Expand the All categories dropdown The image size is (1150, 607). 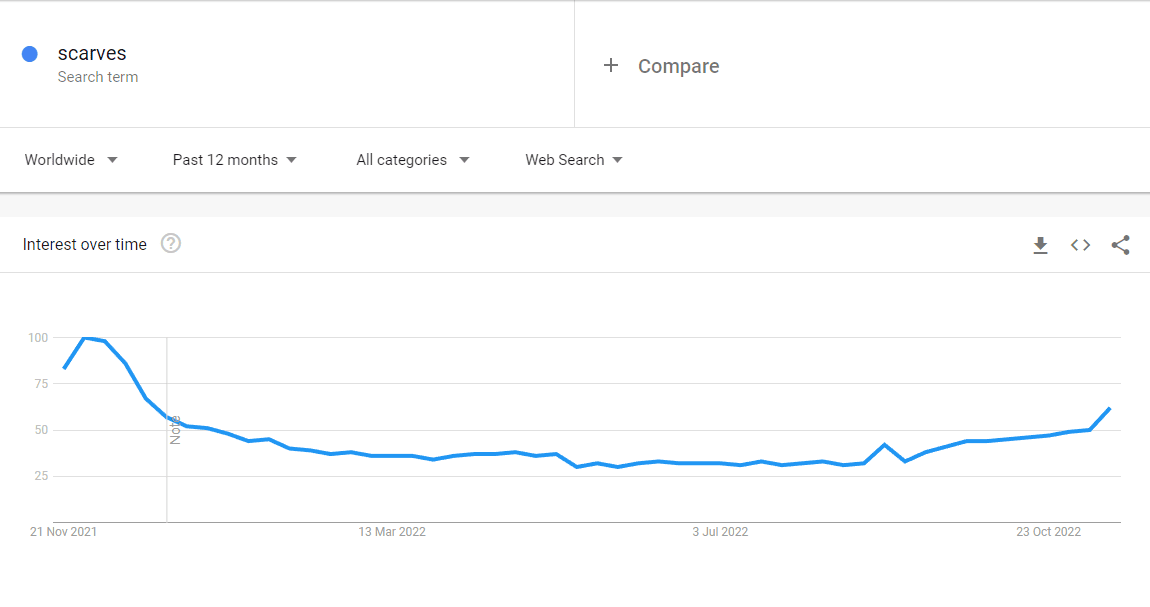point(413,160)
